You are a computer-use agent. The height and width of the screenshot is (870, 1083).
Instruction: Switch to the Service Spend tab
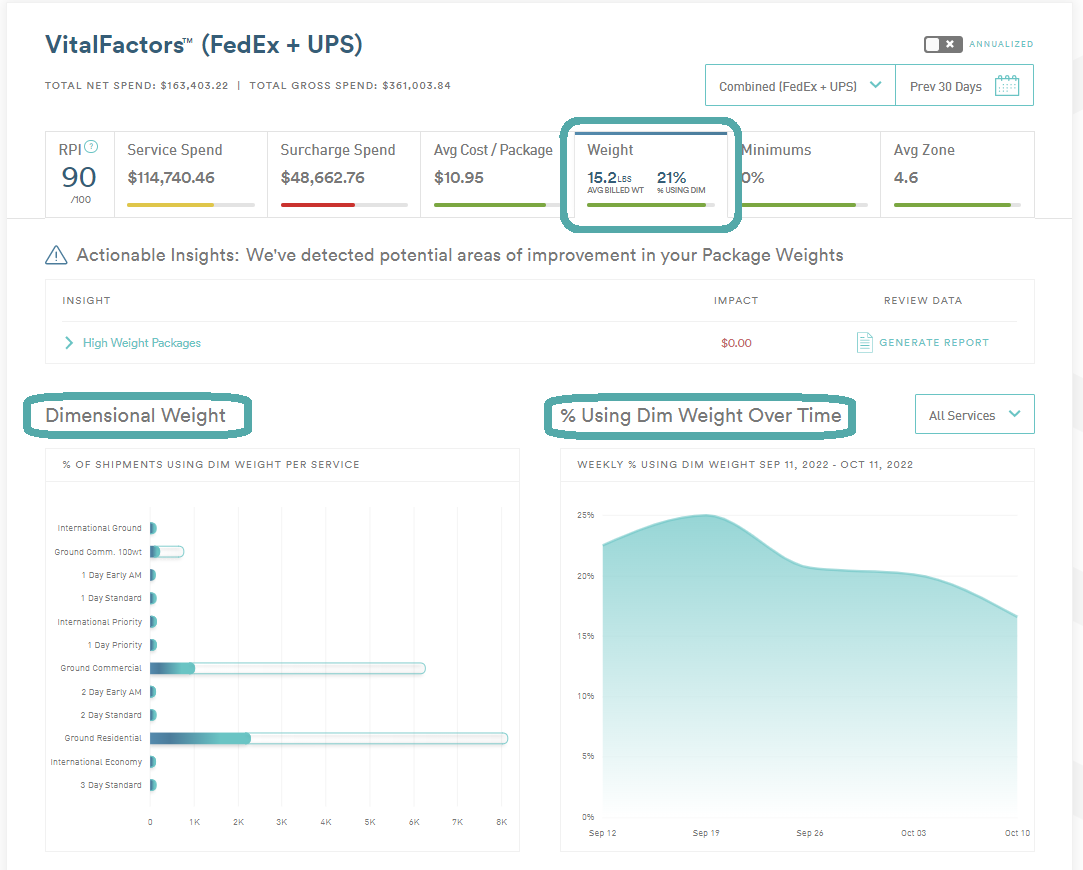191,174
